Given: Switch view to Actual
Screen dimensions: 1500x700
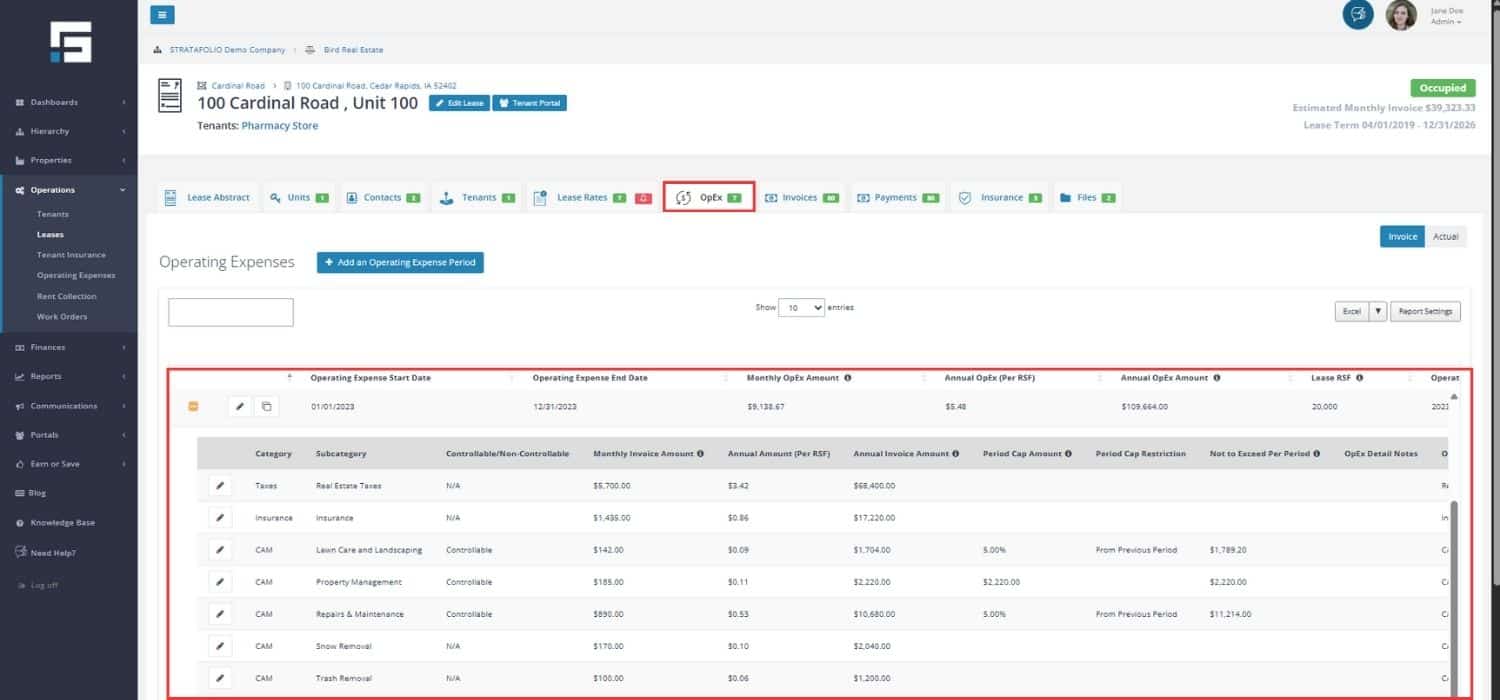Looking at the screenshot, I should pyautogui.click(x=1445, y=237).
